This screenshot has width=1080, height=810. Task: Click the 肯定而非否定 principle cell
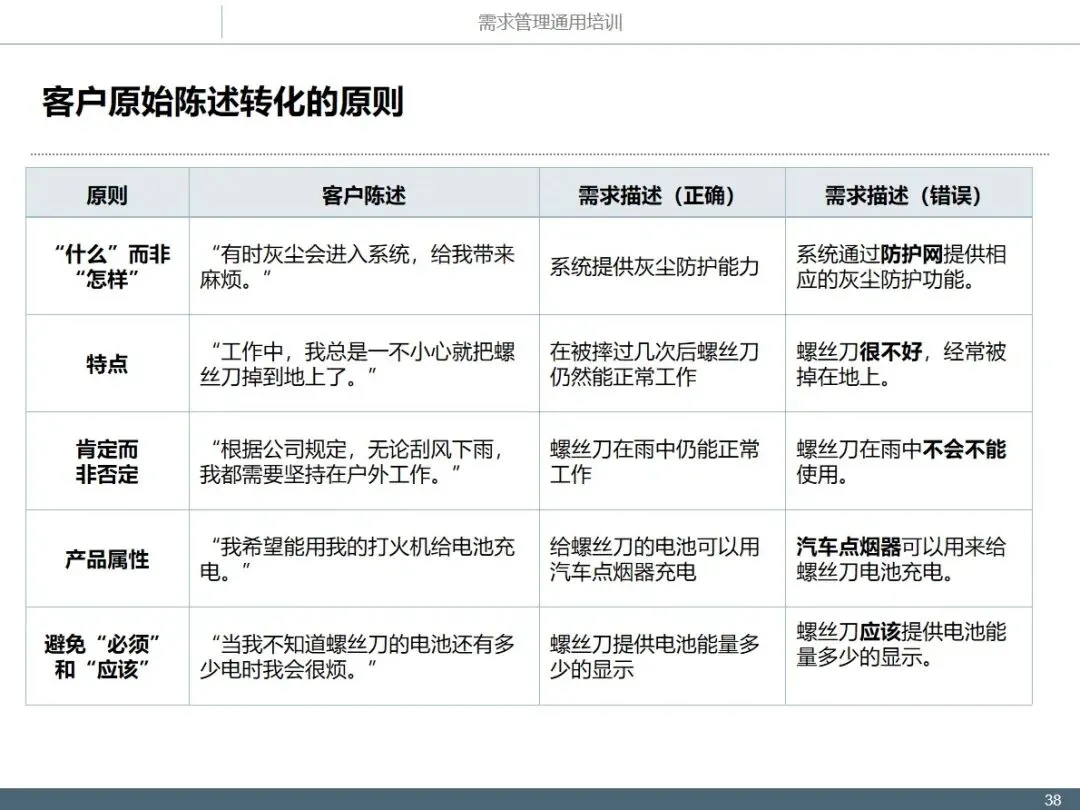coord(107,461)
